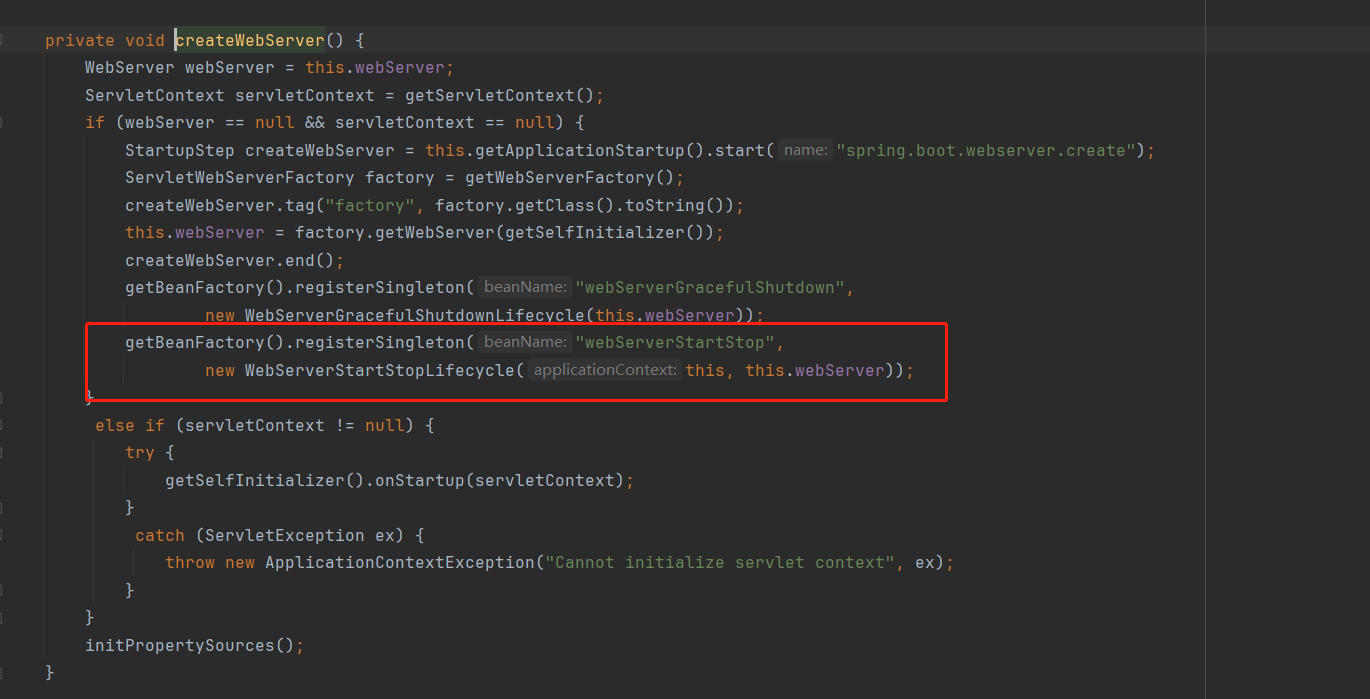Click the ApplicationContextException class name

pyautogui.click(x=400, y=562)
